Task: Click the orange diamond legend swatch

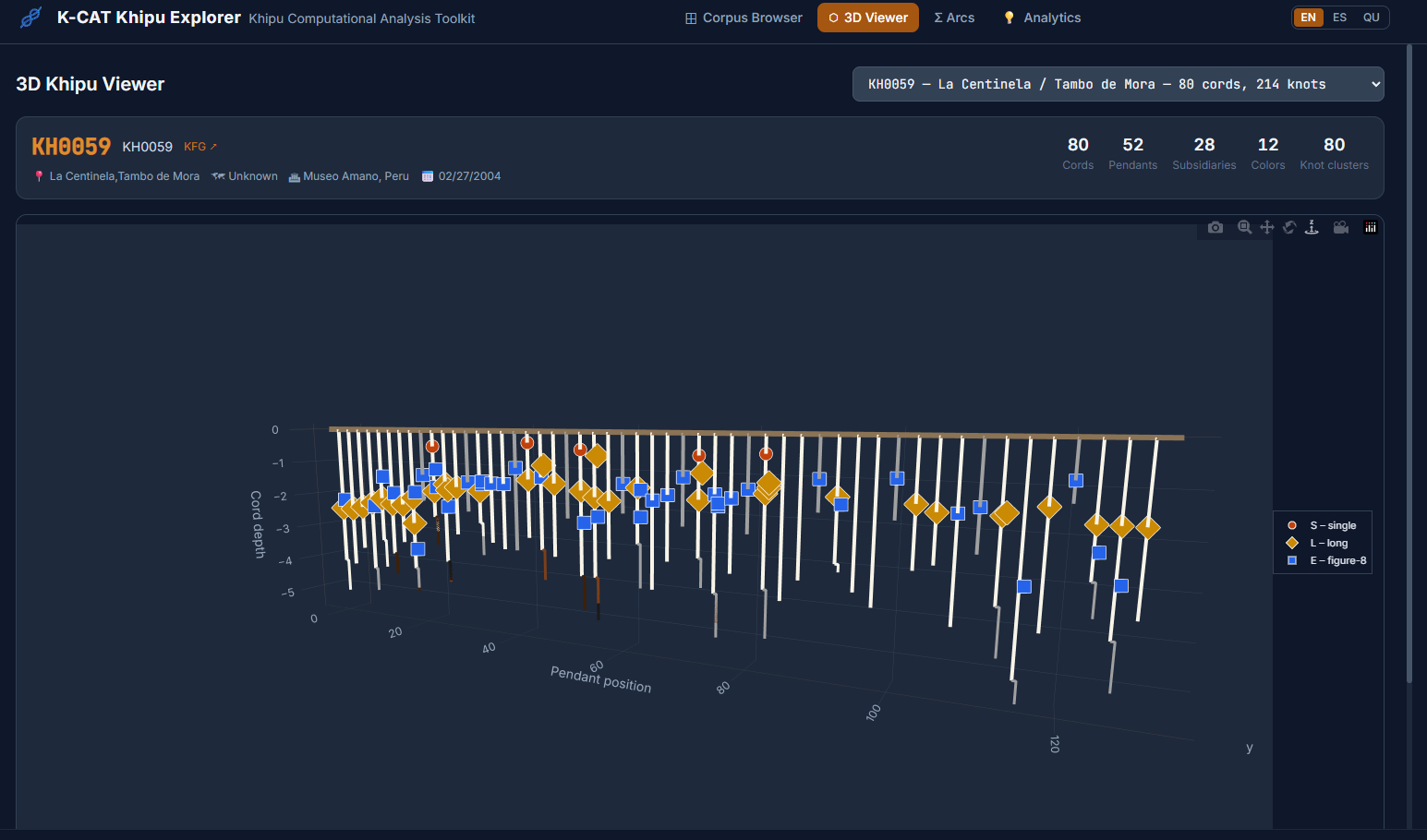Action: [x=1292, y=543]
